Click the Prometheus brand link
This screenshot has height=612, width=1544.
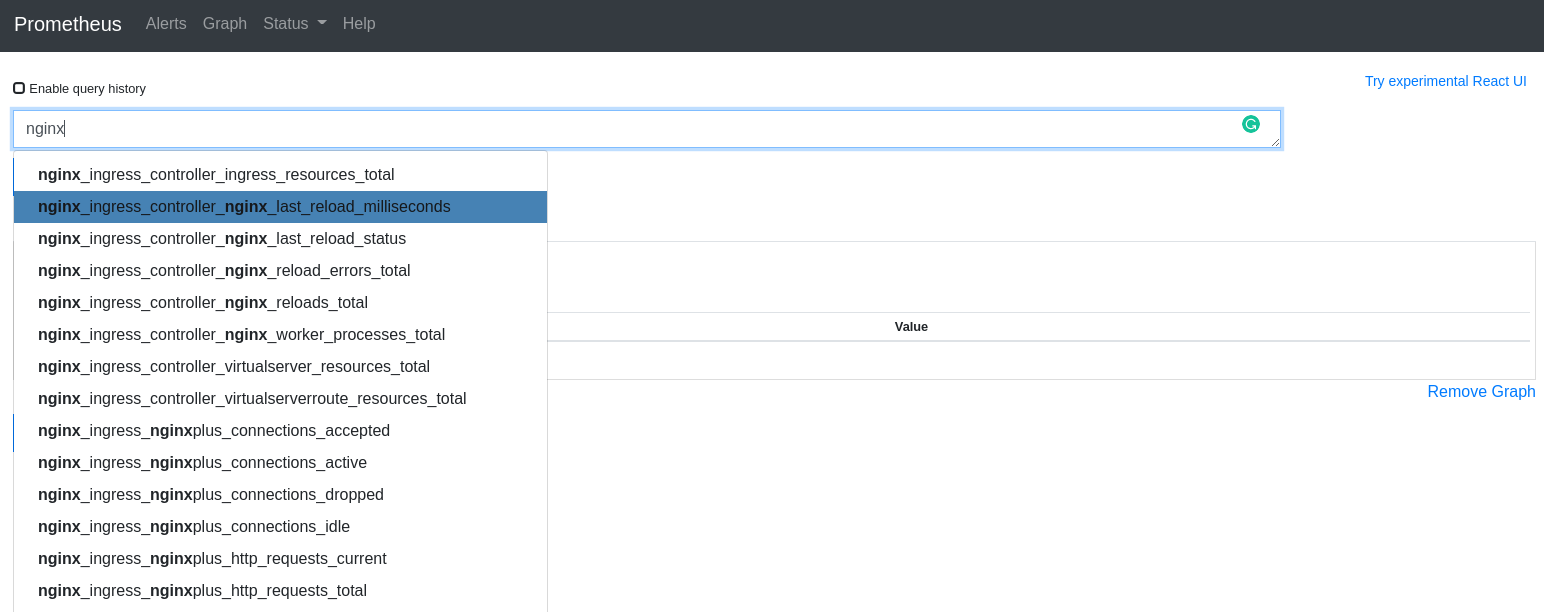[68, 24]
